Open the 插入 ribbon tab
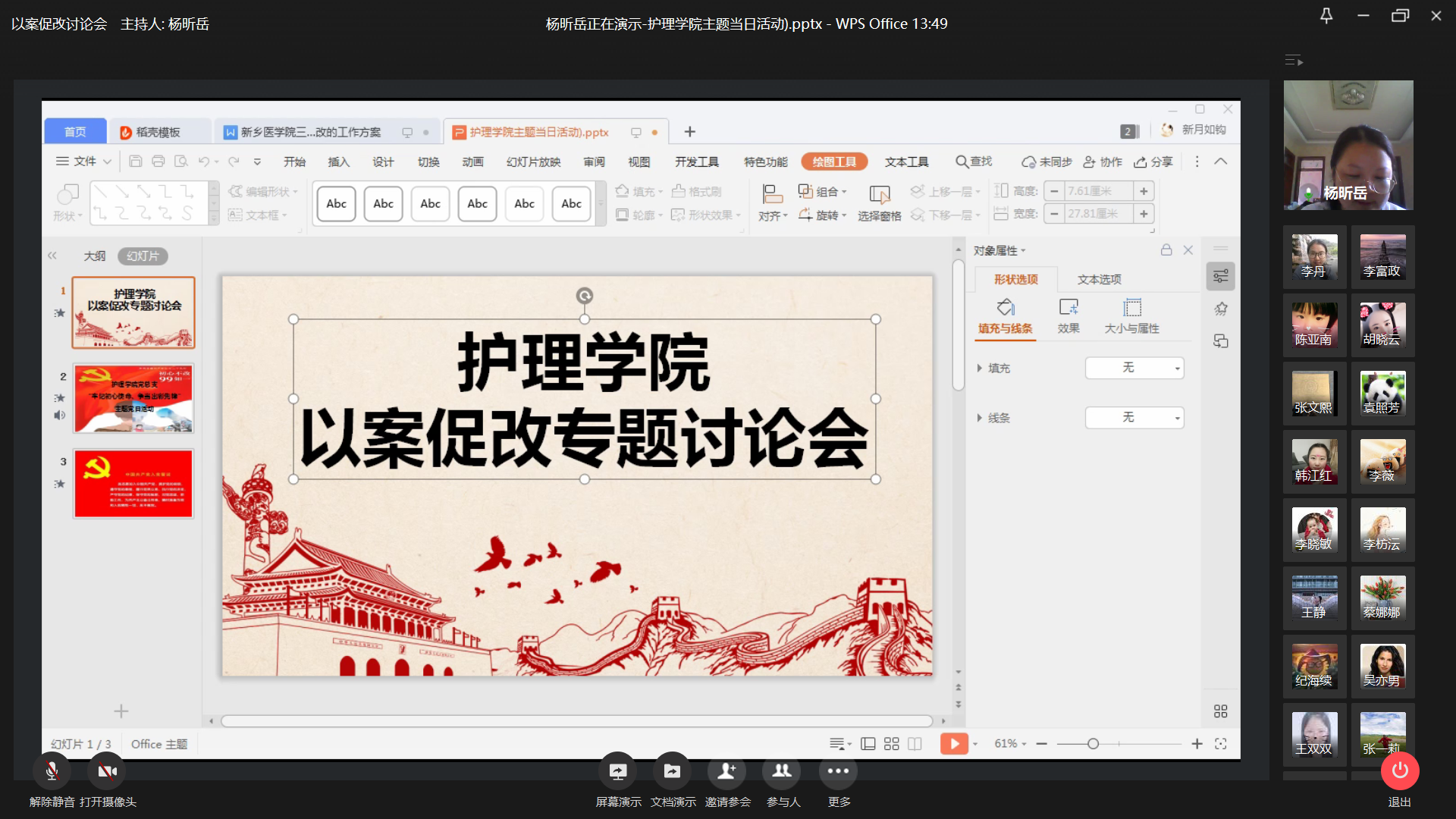This screenshot has height=819, width=1456. [338, 162]
